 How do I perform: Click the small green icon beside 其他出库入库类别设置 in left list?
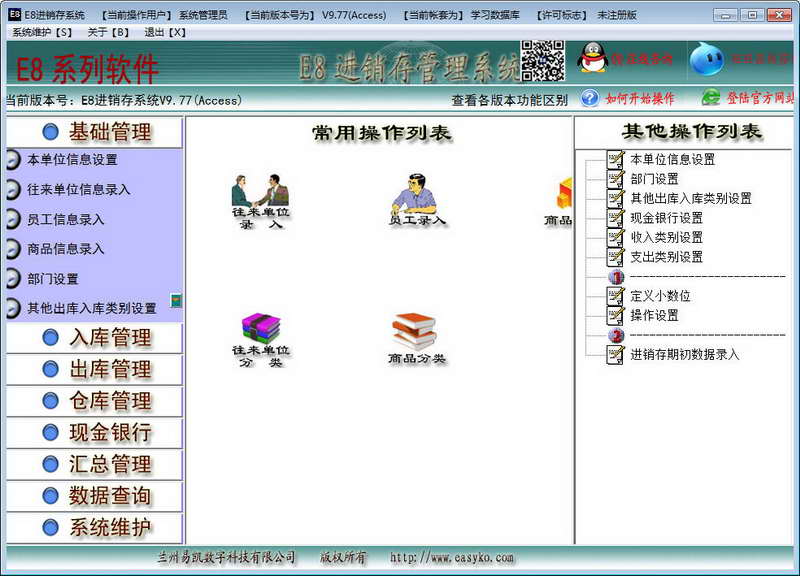point(176,300)
